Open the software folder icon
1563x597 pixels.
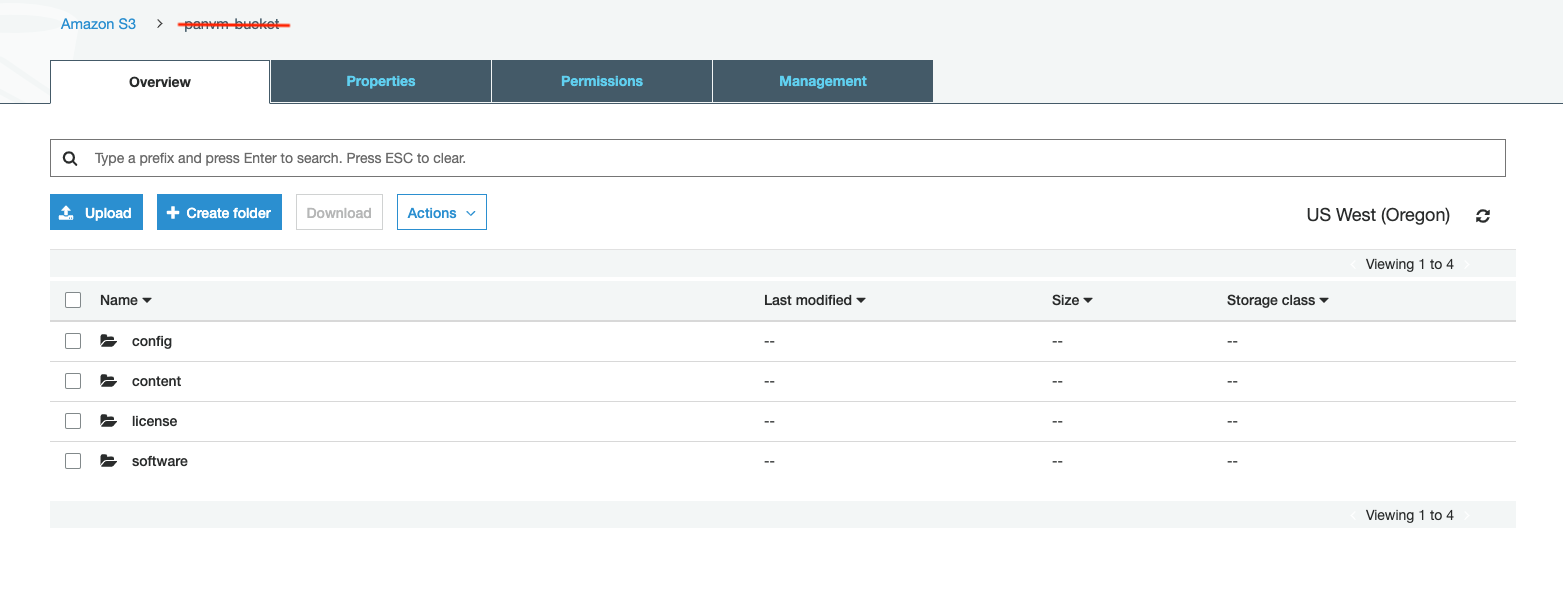point(109,460)
